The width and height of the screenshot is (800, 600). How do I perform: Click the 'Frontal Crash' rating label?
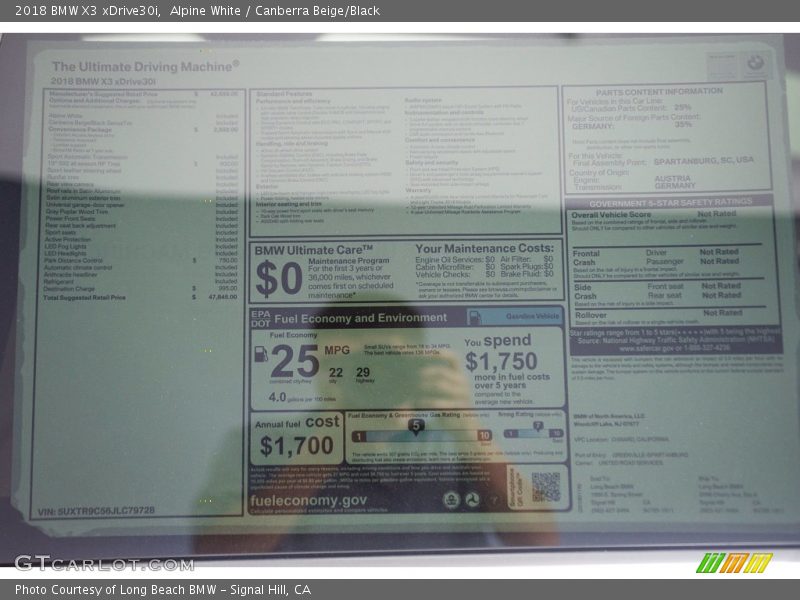coord(586,258)
